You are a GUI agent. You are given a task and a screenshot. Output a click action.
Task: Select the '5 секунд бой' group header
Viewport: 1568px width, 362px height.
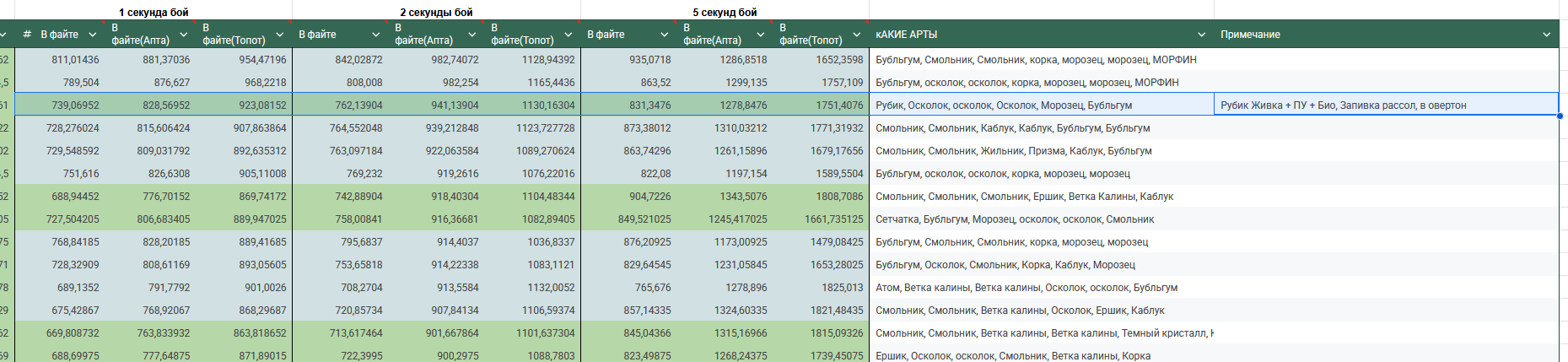pos(725,12)
